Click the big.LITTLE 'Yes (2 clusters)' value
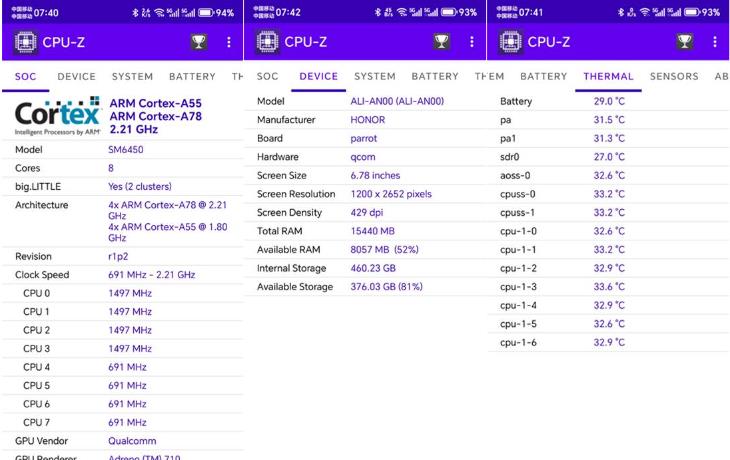The width and height of the screenshot is (730, 460). (x=140, y=187)
